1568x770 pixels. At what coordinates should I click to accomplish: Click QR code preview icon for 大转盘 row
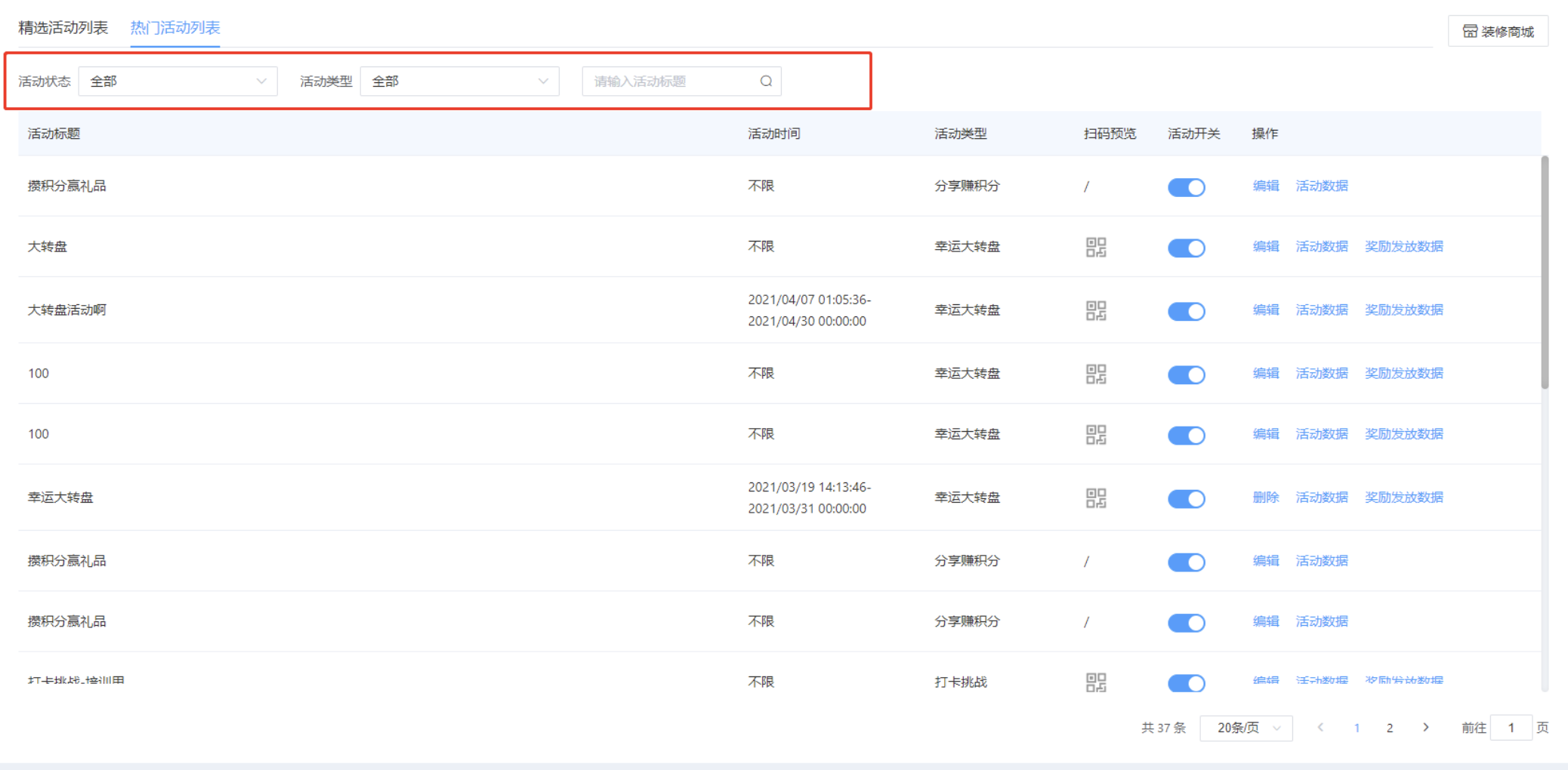[1096, 247]
